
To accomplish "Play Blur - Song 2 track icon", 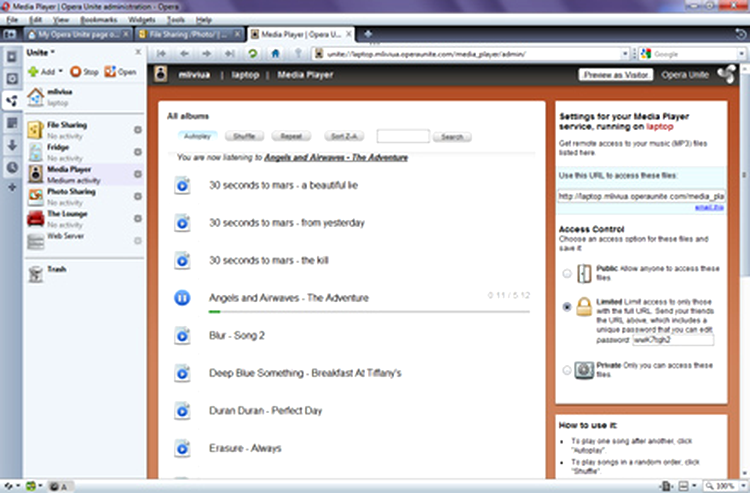I will [182, 336].
